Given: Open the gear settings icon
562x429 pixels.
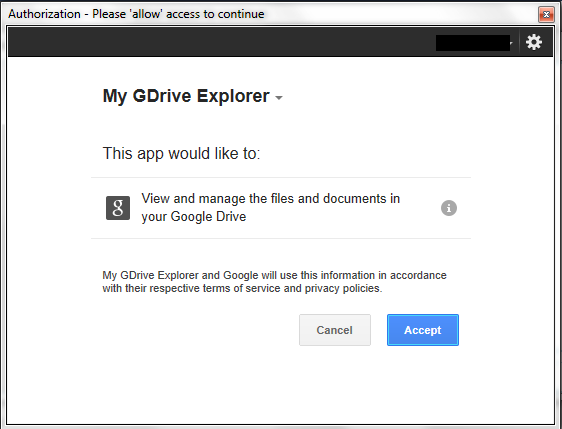Looking at the screenshot, I should [x=534, y=42].
